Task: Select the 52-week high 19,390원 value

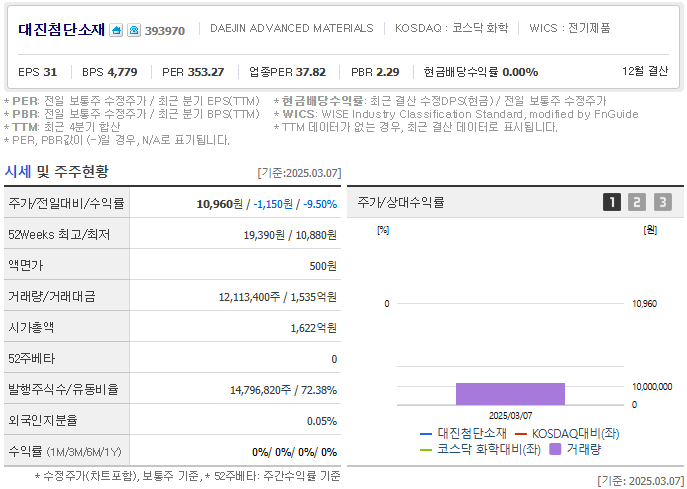Action: pyautogui.click(x=264, y=235)
